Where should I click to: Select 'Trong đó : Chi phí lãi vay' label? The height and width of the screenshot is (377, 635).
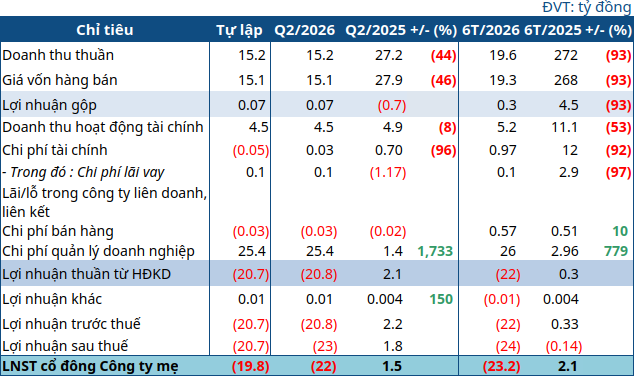pyautogui.click(x=83, y=173)
